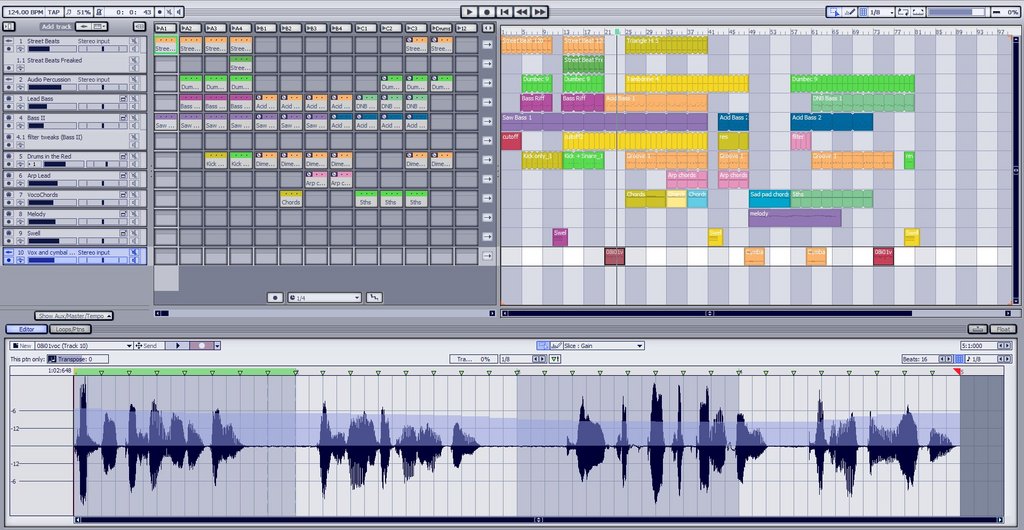Image resolution: width=1024 pixels, height=530 pixels.
Task: Toggle Show Aux/Master/Tempo expander
Action: [74, 316]
